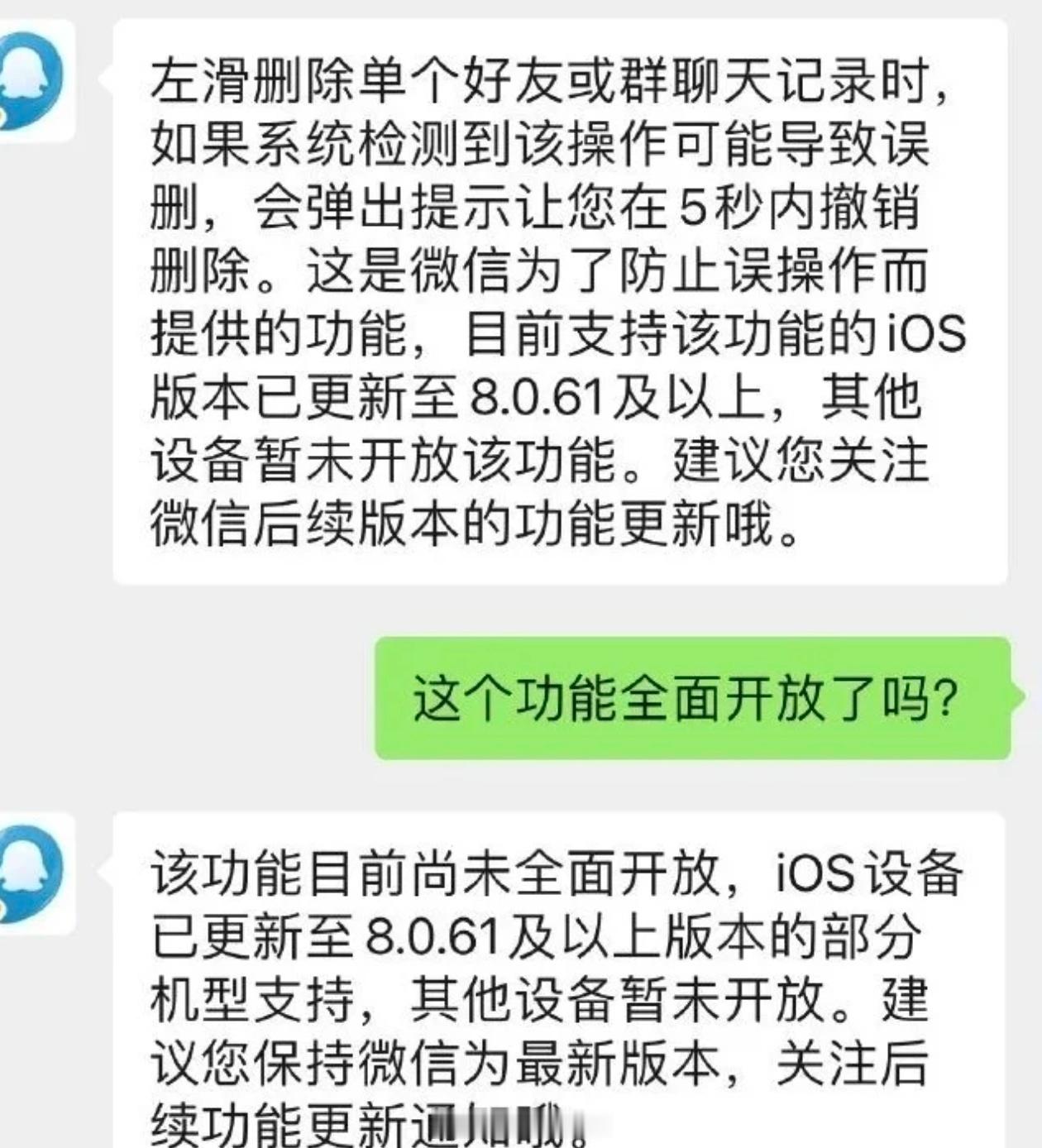Click the word iOS in the last message
1042x1148 pixels.
[815, 874]
